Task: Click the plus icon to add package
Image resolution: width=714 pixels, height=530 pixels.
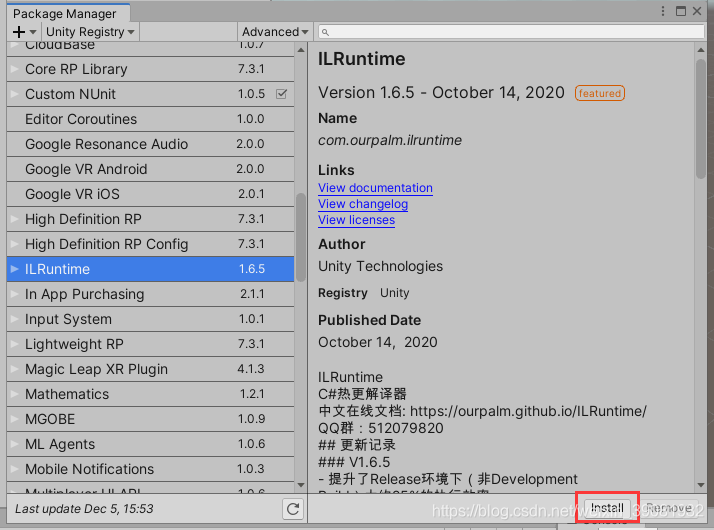Action: coord(19,32)
